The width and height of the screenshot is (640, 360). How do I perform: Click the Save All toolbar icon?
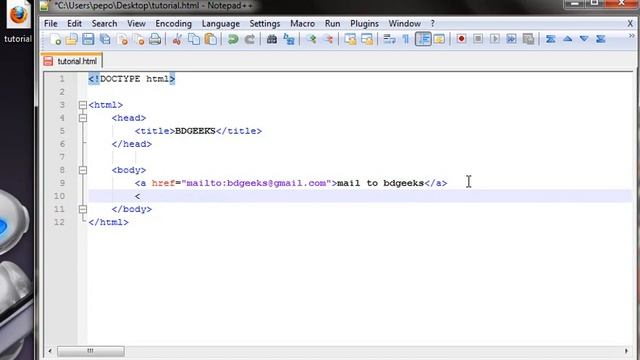click(105, 39)
